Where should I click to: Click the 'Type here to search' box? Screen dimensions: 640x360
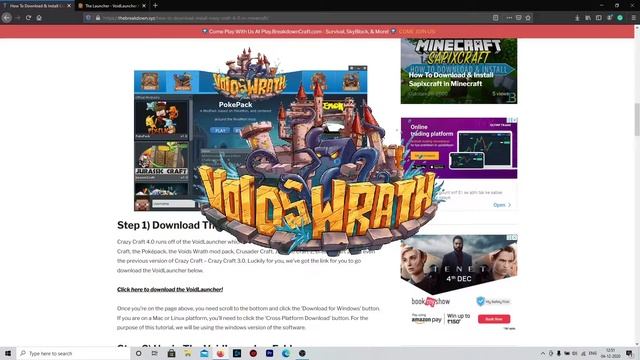click(x=73, y=353)
